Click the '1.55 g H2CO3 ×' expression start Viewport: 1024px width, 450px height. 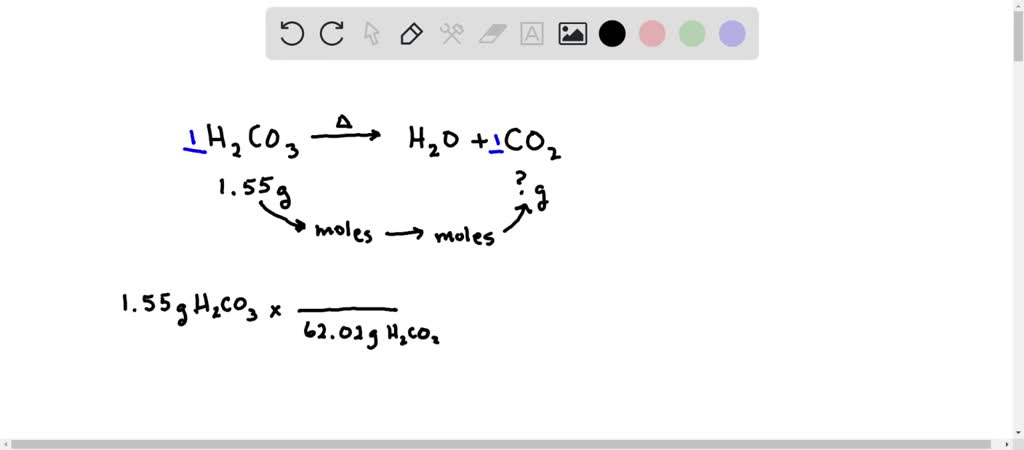click(x=201, y=308)
